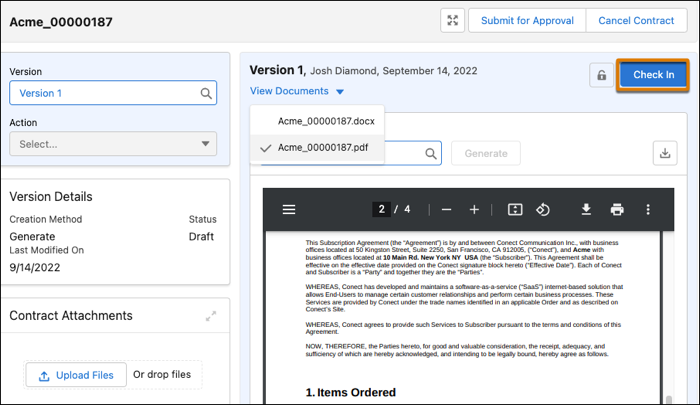
Task: Click the download icon beside Generate
Action: 665,153
